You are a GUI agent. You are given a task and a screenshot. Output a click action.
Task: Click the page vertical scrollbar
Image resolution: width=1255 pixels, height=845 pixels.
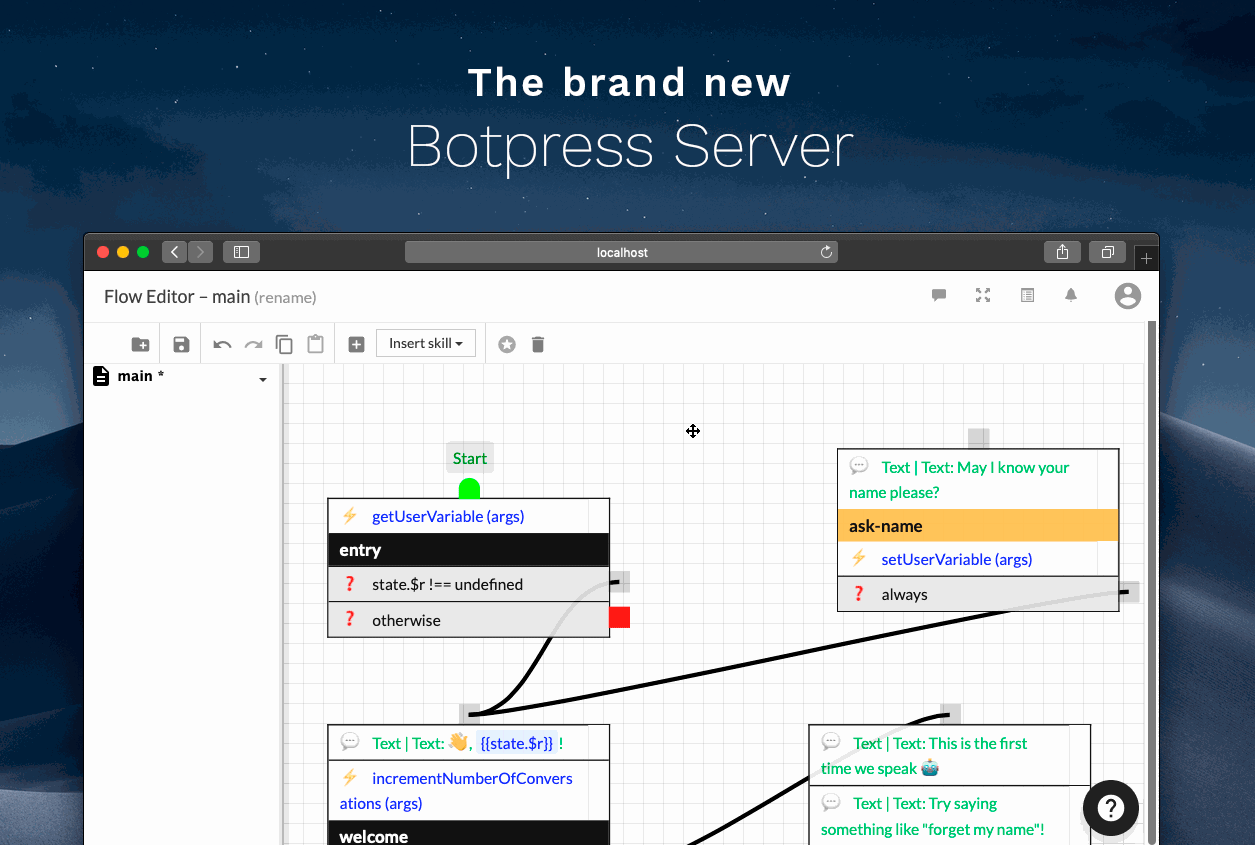click(1151, 583)
